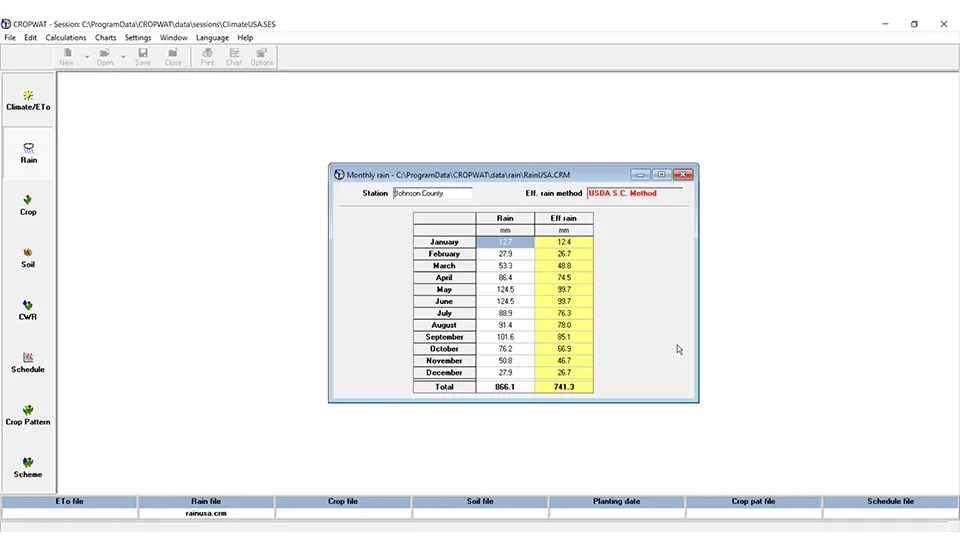This screenshot has width=960, height=548.
Task: Open the Calculations menu
Action: click(66, 38)
